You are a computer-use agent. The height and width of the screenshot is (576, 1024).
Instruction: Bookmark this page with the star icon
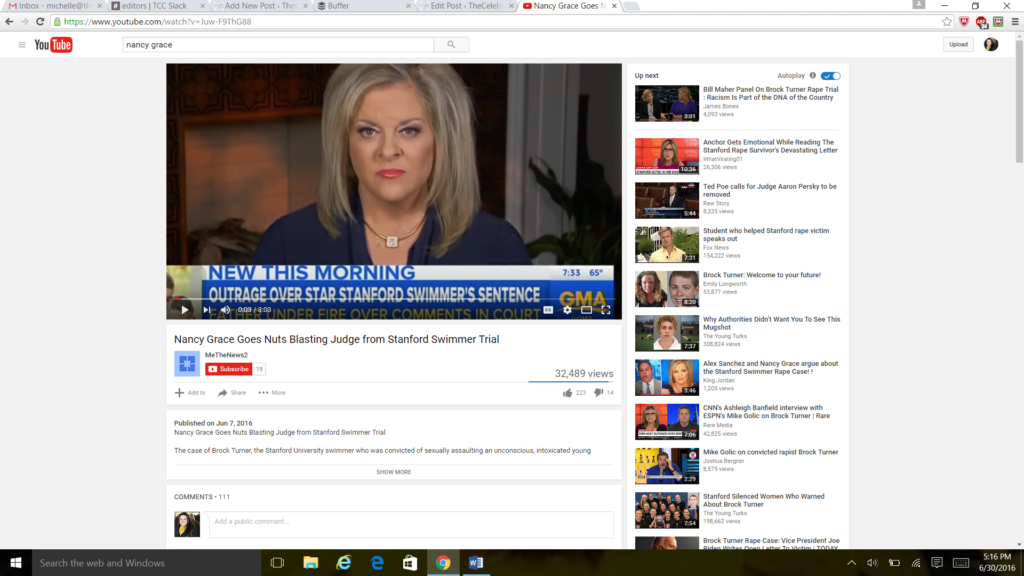click(x=947, y=21)
